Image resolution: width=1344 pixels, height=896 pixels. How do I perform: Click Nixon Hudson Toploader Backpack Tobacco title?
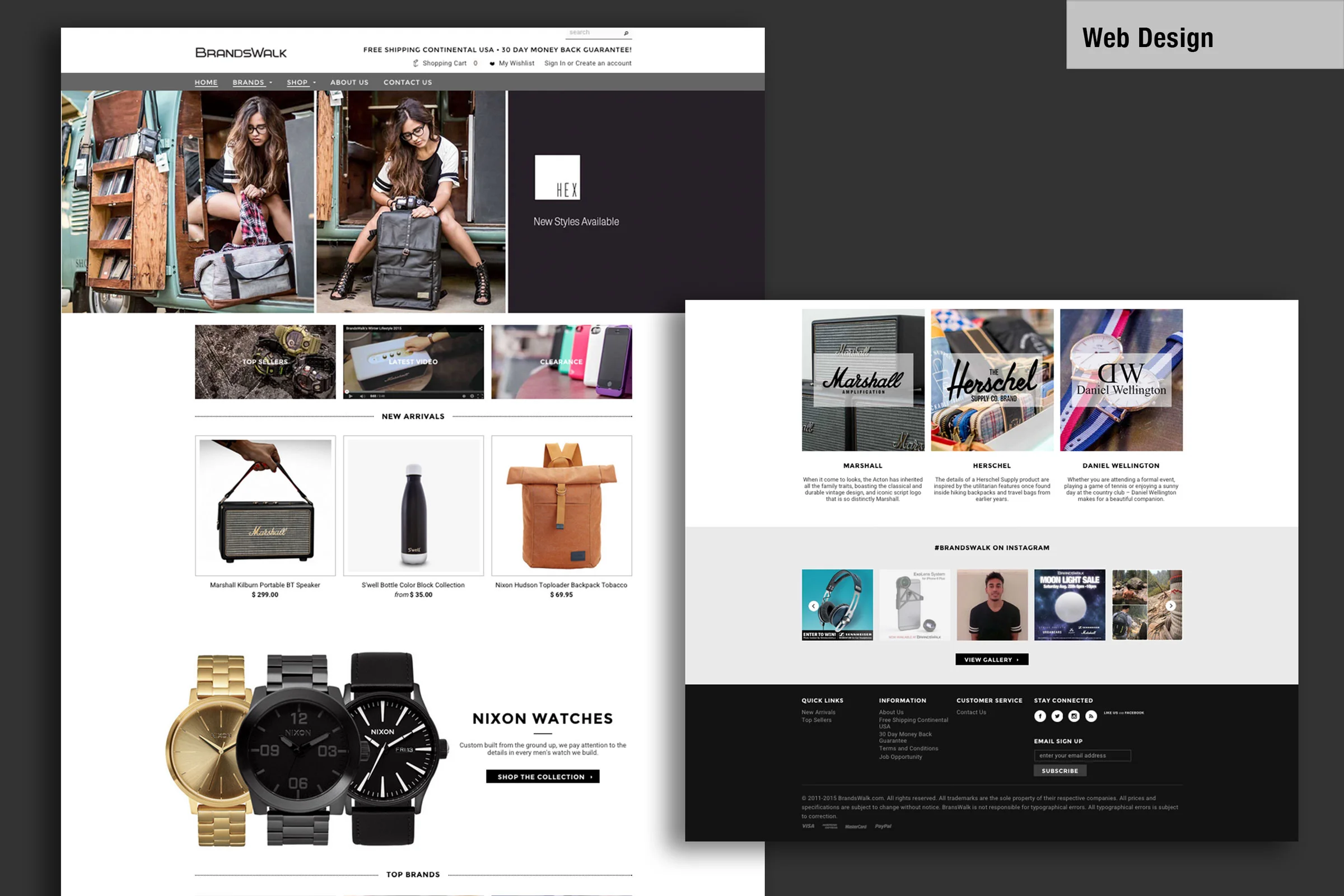[x=561, y=585]
